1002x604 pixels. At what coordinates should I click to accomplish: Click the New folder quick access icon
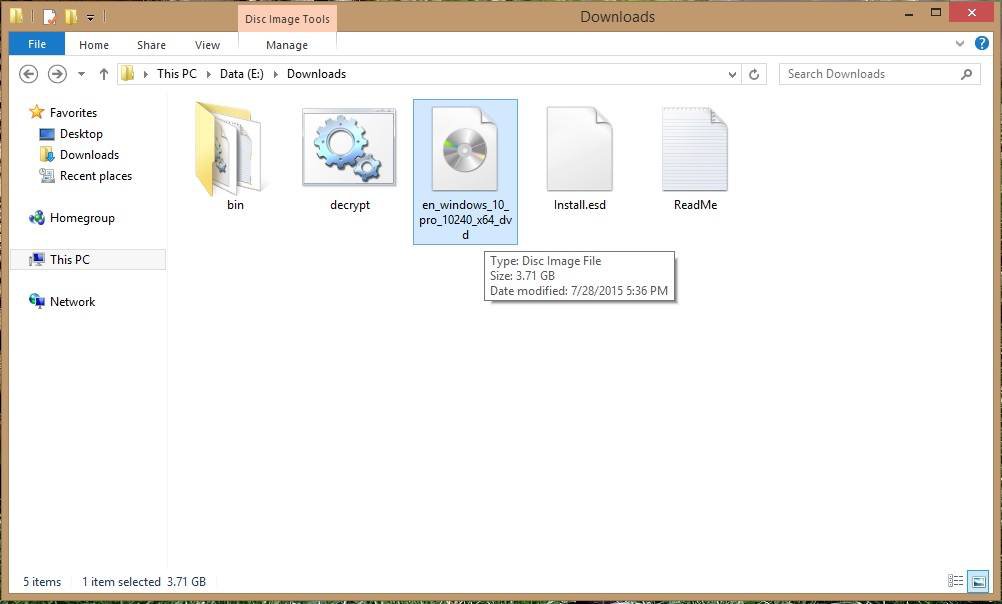click(71, 17)
